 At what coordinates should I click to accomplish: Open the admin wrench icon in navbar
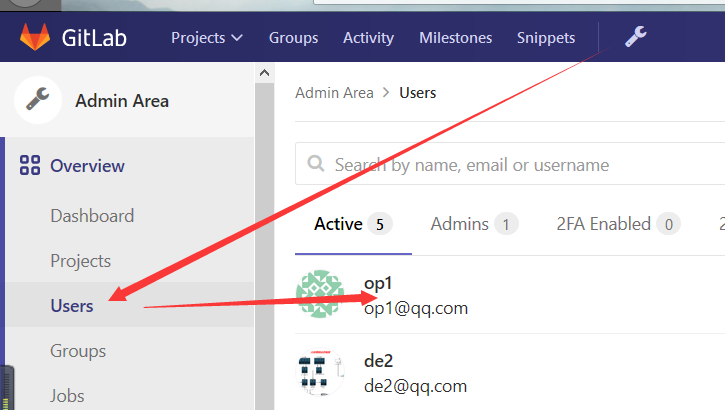pos(636,37)
